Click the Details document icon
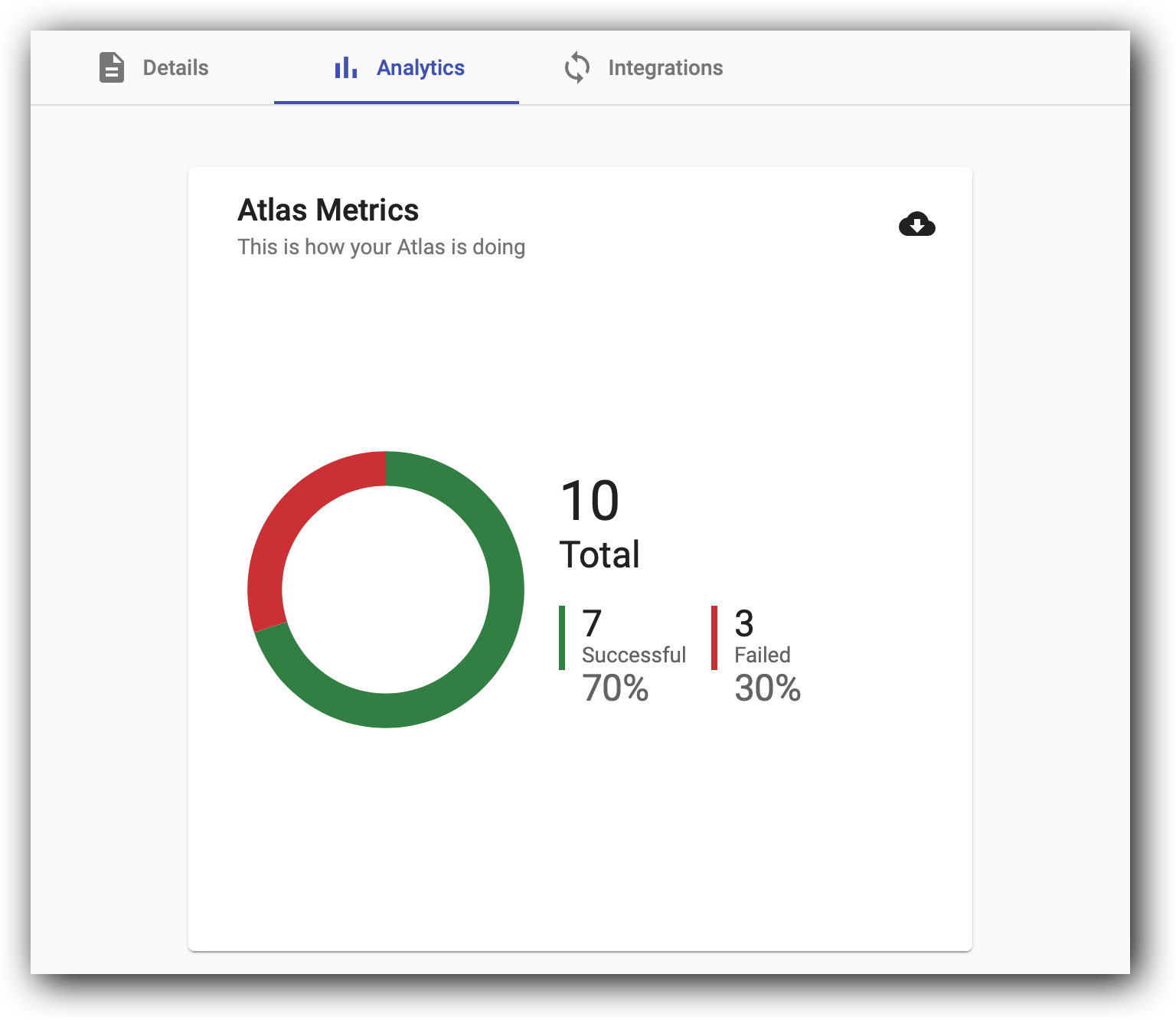Viewport: 1176px width, 1020px height. tap(112, 67)
